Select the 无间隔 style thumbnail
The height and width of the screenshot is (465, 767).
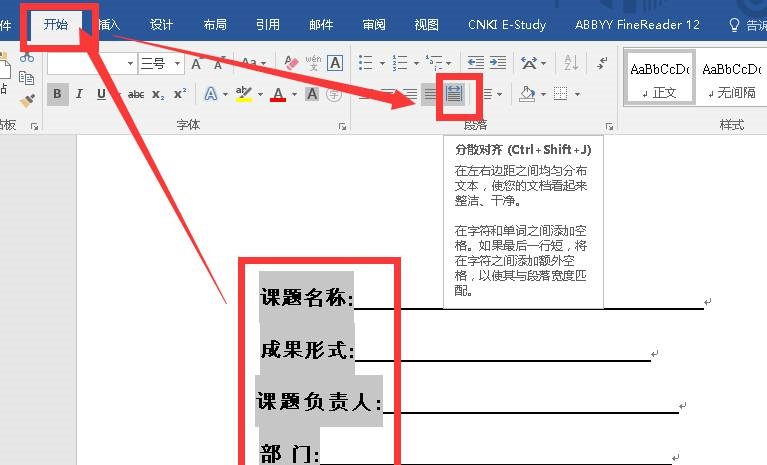coord(732,77)
